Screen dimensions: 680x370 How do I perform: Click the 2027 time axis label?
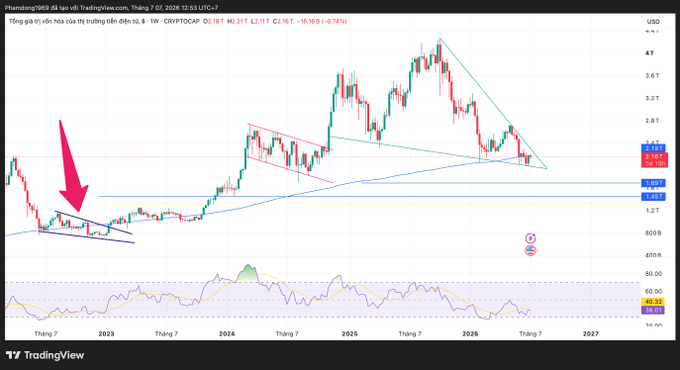591,334
